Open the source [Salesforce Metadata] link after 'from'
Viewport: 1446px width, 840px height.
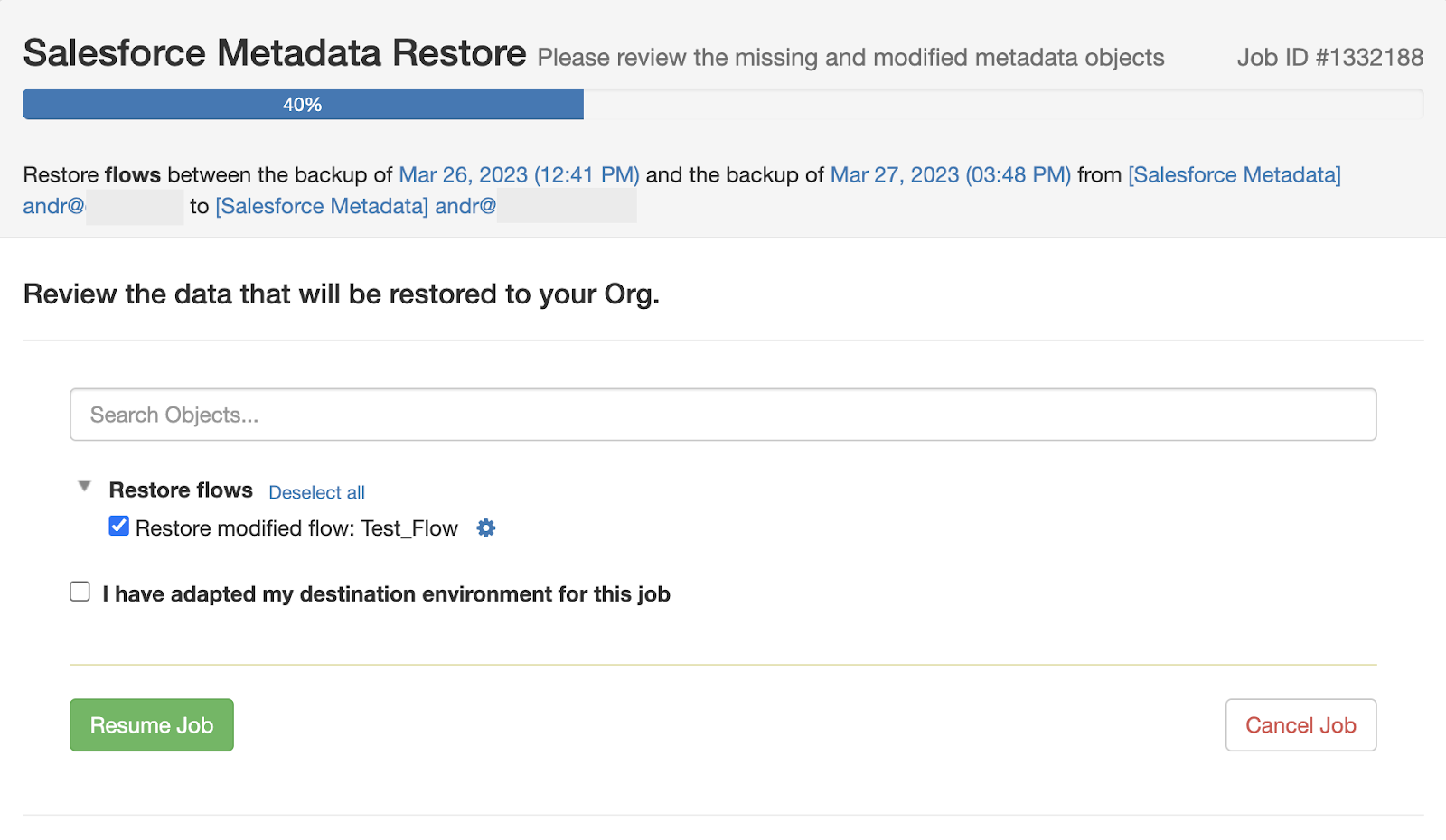[1235, 174]
